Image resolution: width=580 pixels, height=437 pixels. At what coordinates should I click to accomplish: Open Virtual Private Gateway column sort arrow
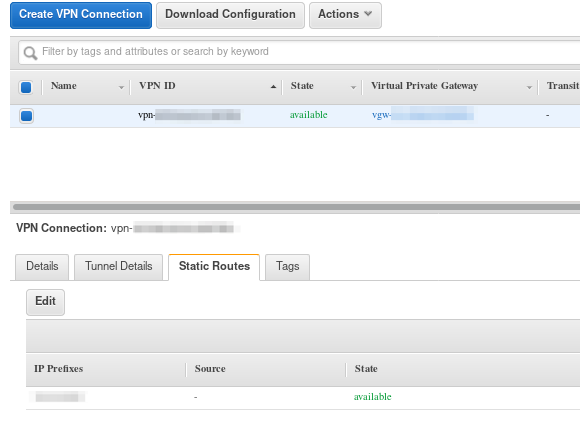tap(529, 88)
